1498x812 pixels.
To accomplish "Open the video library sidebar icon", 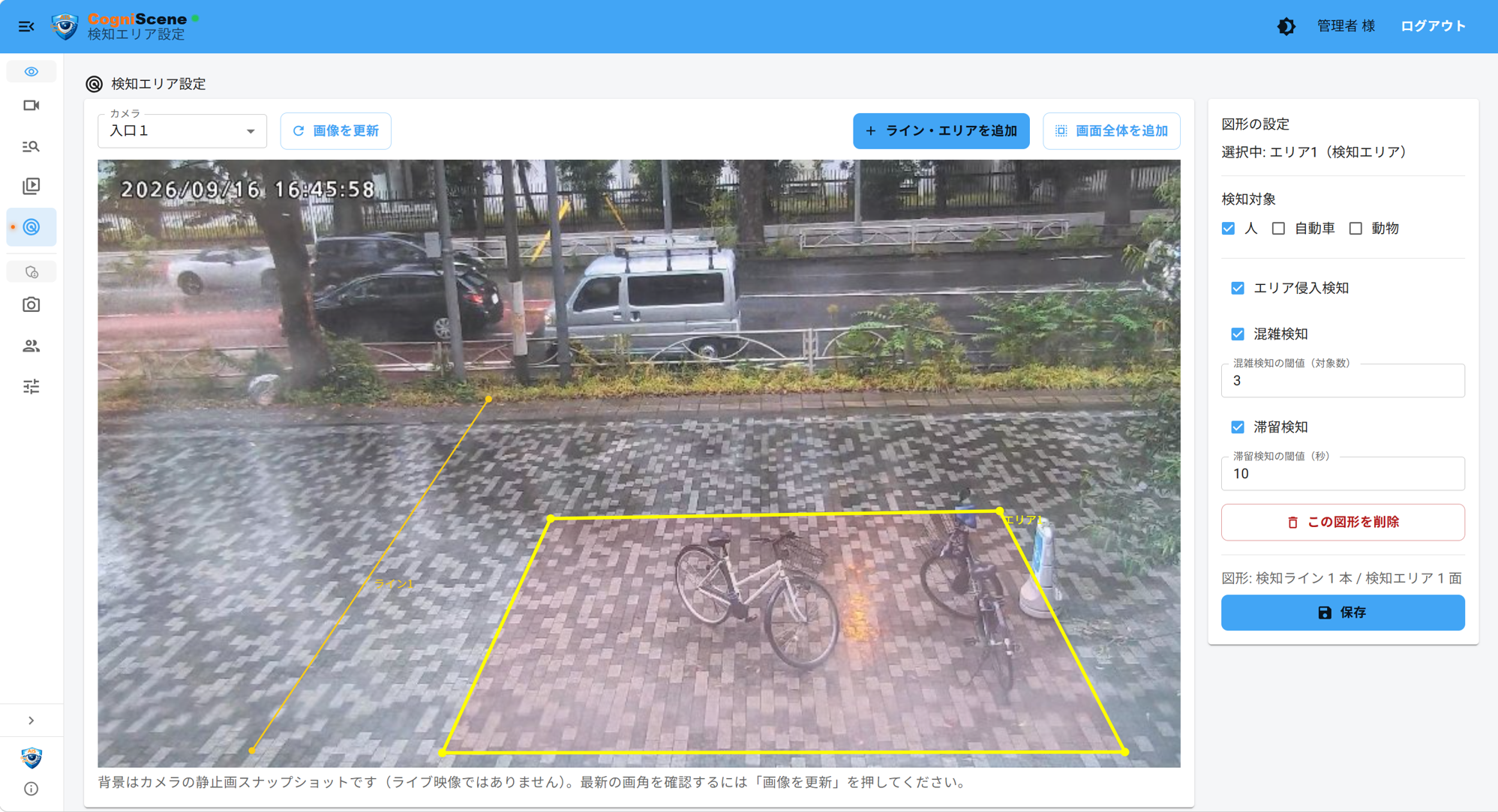I will (x=31, y=186).
